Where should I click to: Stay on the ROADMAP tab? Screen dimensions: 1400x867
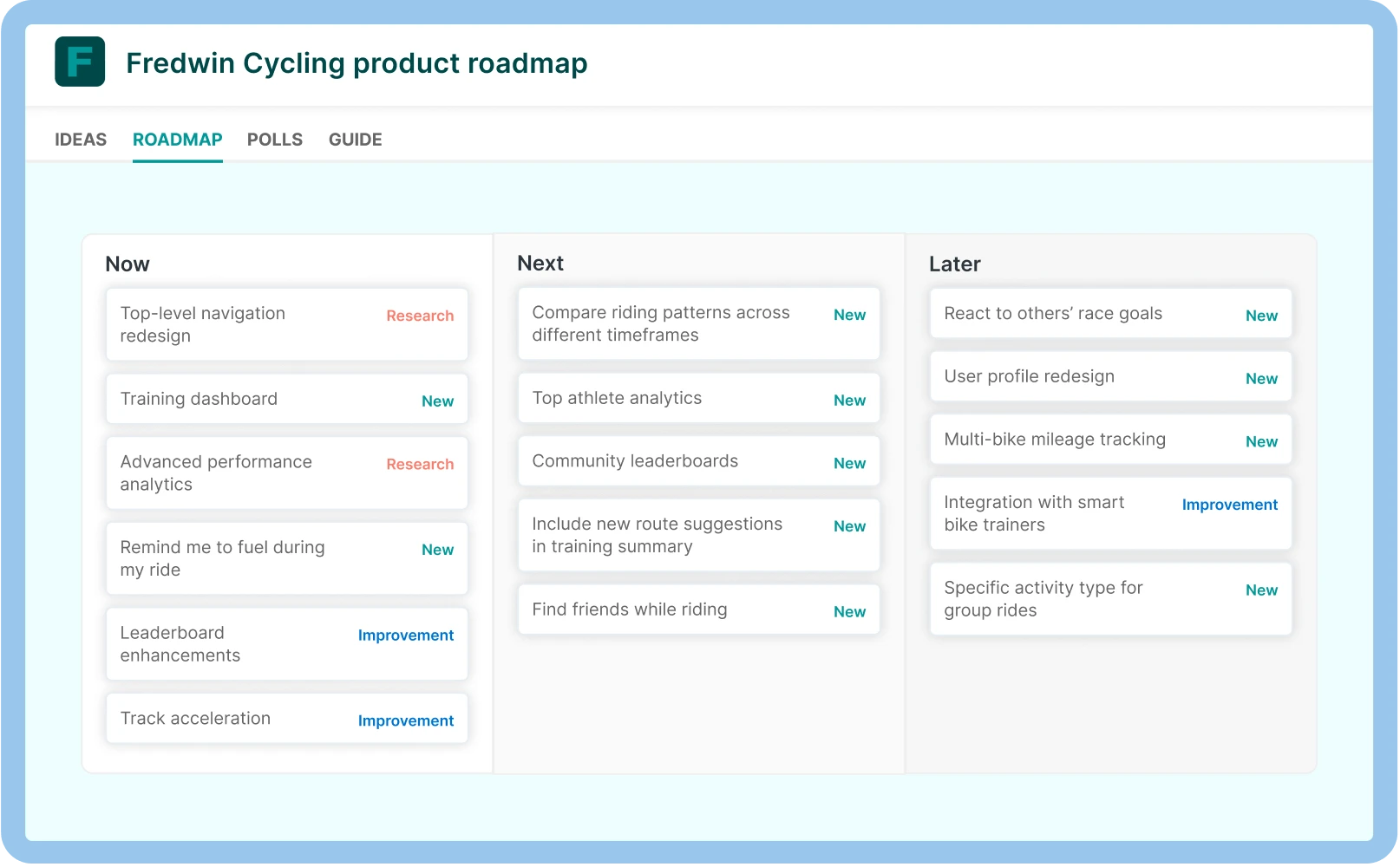click(x=177, y=140)
